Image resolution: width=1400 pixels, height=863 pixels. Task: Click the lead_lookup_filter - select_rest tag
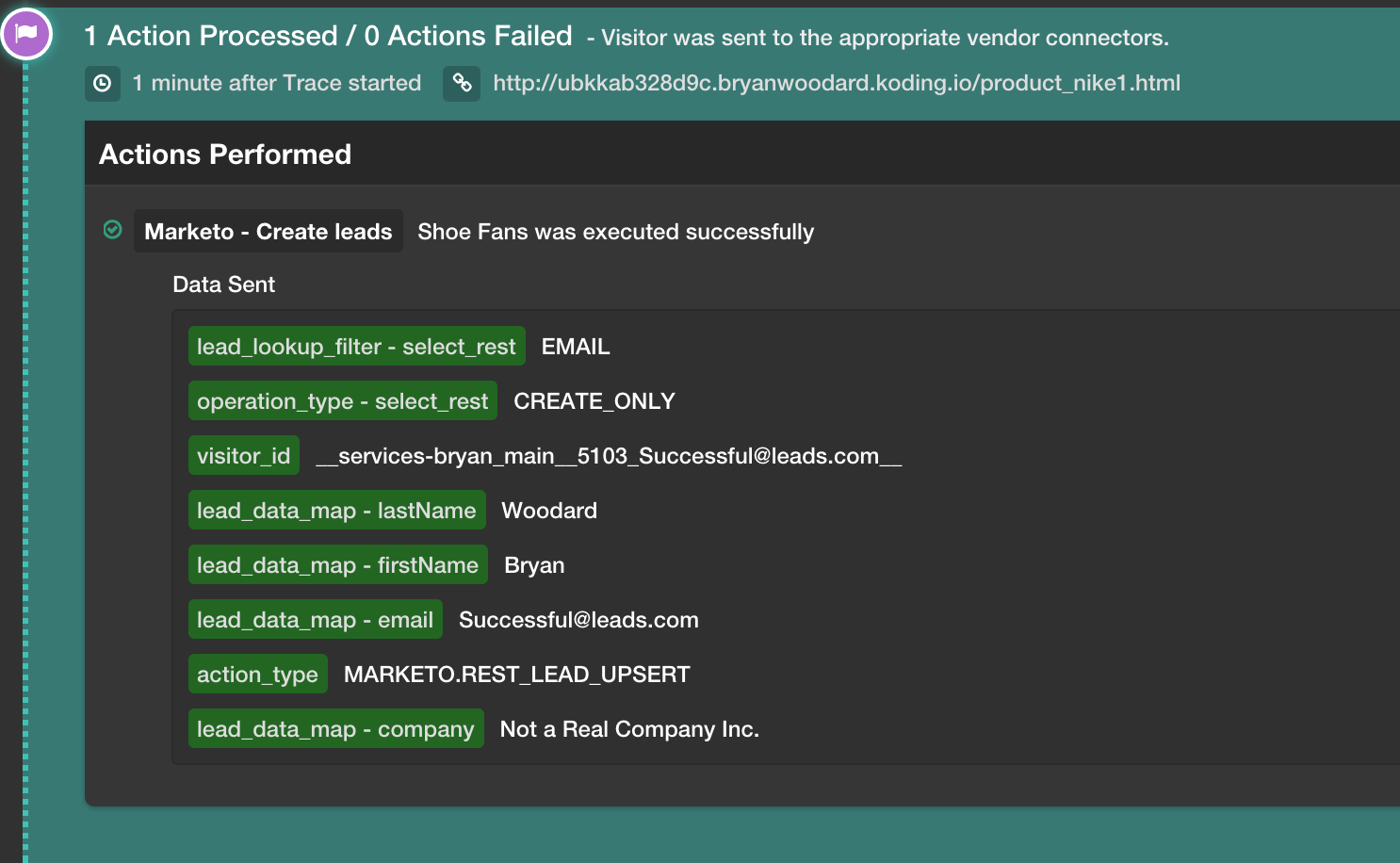pos(356,347)
